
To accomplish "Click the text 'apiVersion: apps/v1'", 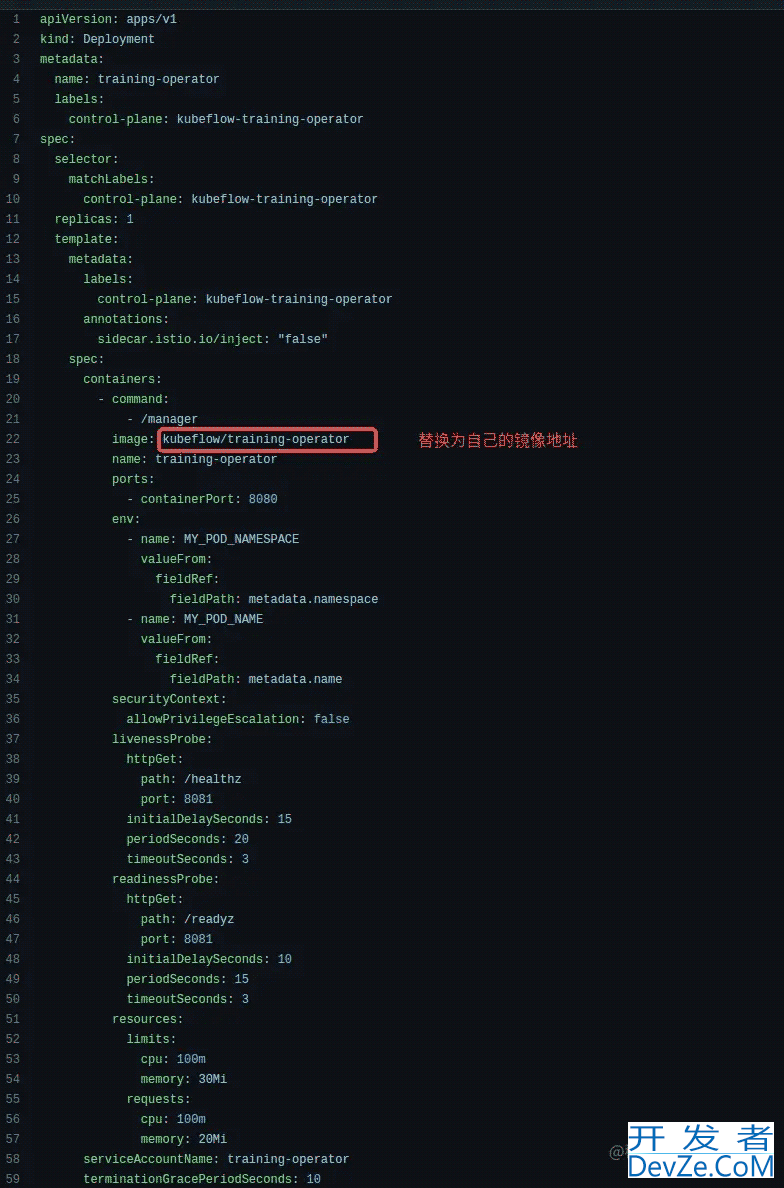I will (108, 19).
